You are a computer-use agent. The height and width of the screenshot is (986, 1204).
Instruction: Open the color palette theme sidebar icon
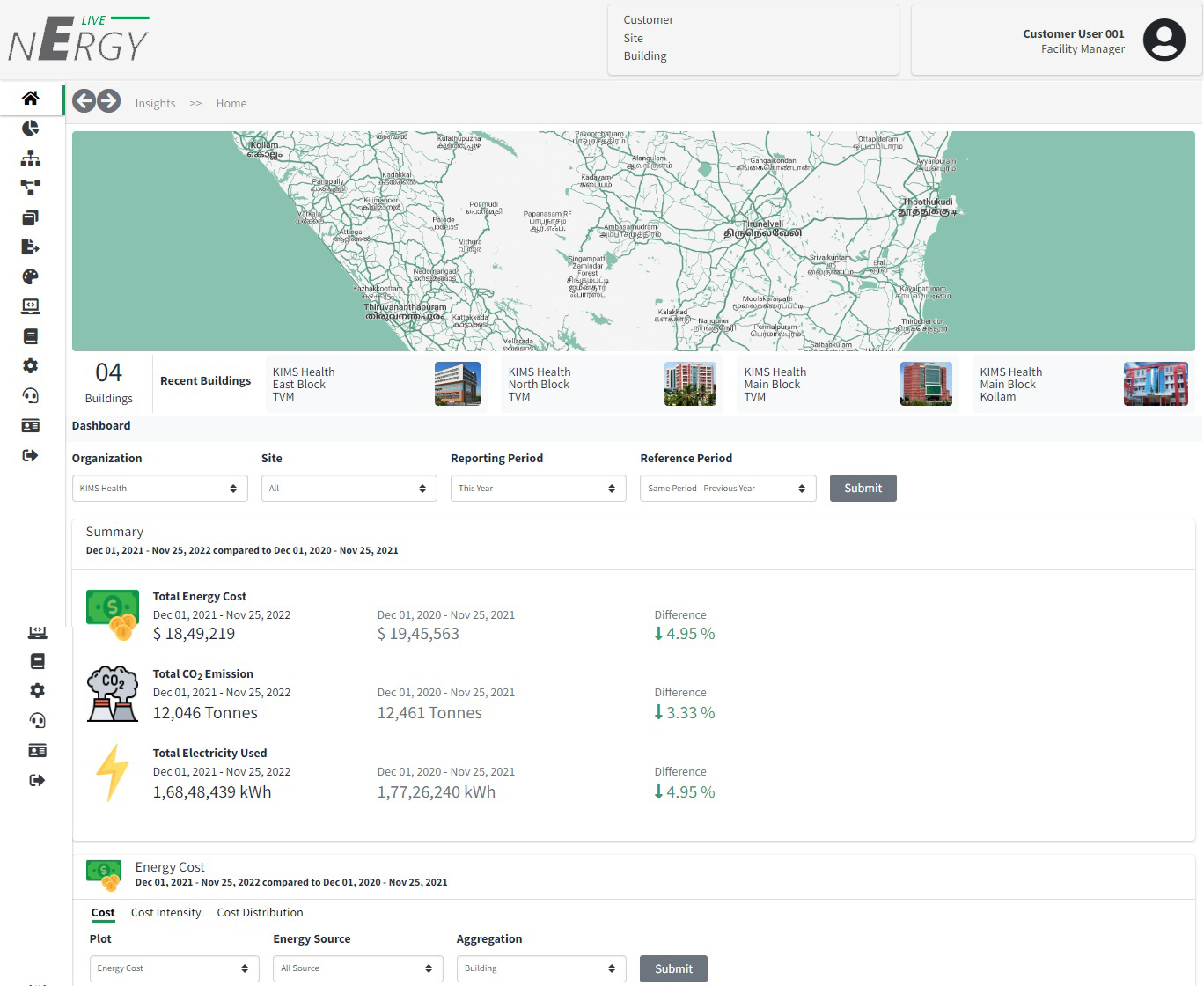[x=31, y=276]
